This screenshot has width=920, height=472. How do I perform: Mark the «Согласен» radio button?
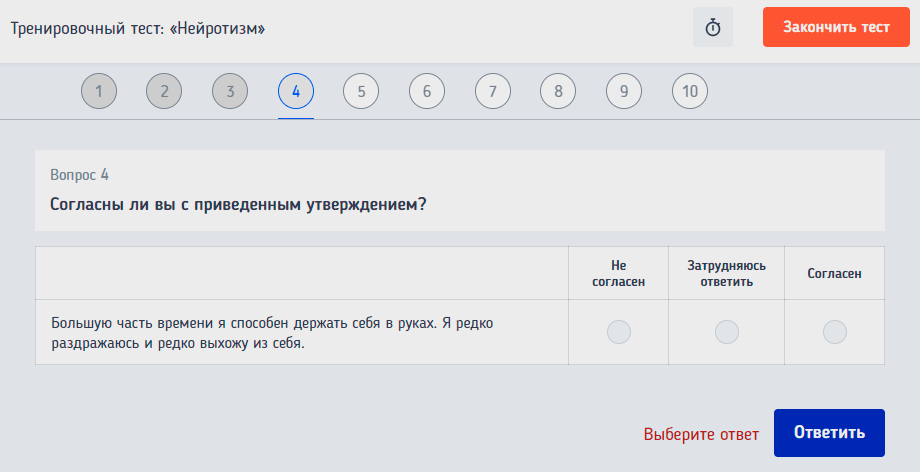point(834,332)
